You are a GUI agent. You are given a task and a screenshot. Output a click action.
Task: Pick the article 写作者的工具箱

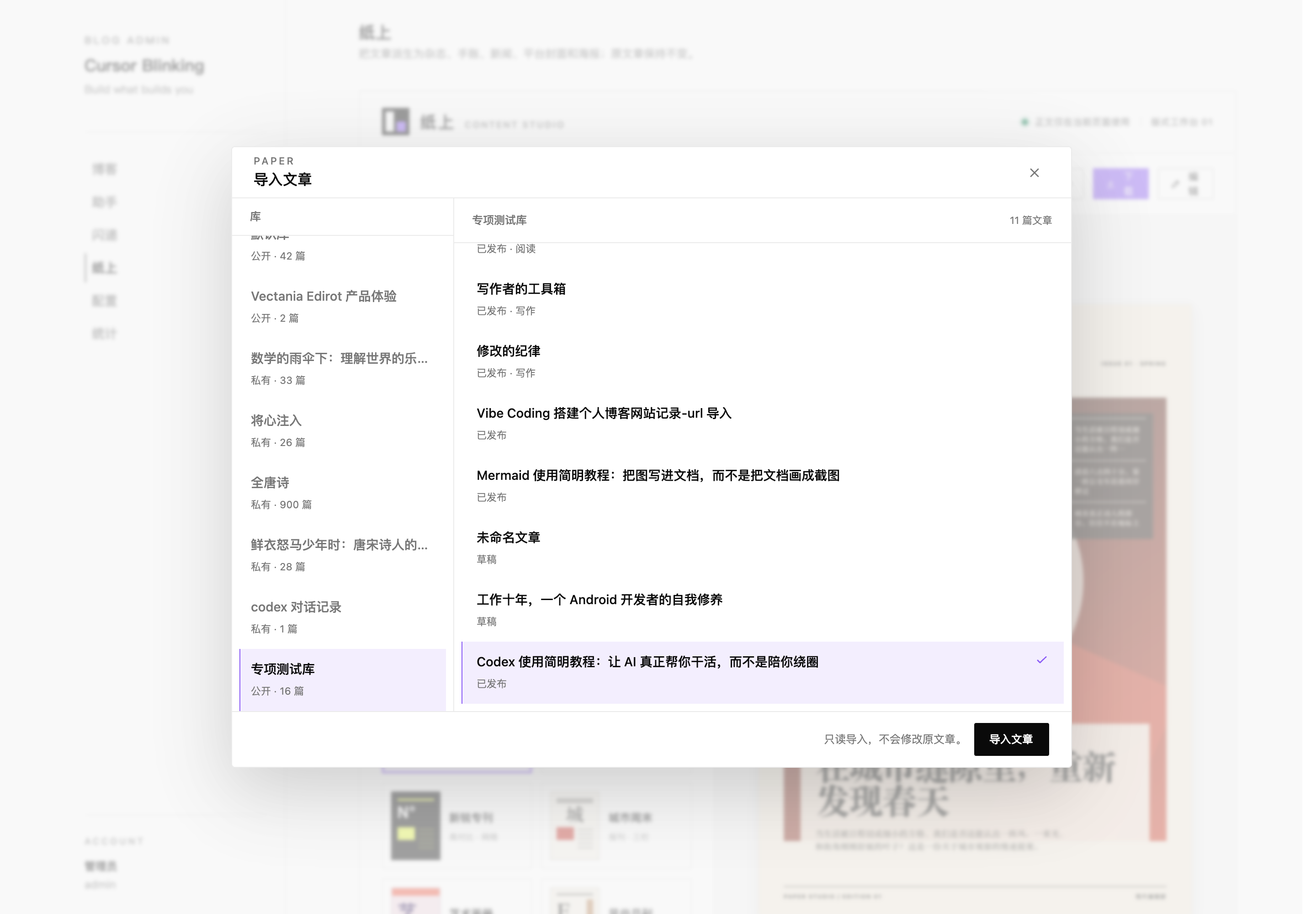point(762,299)
